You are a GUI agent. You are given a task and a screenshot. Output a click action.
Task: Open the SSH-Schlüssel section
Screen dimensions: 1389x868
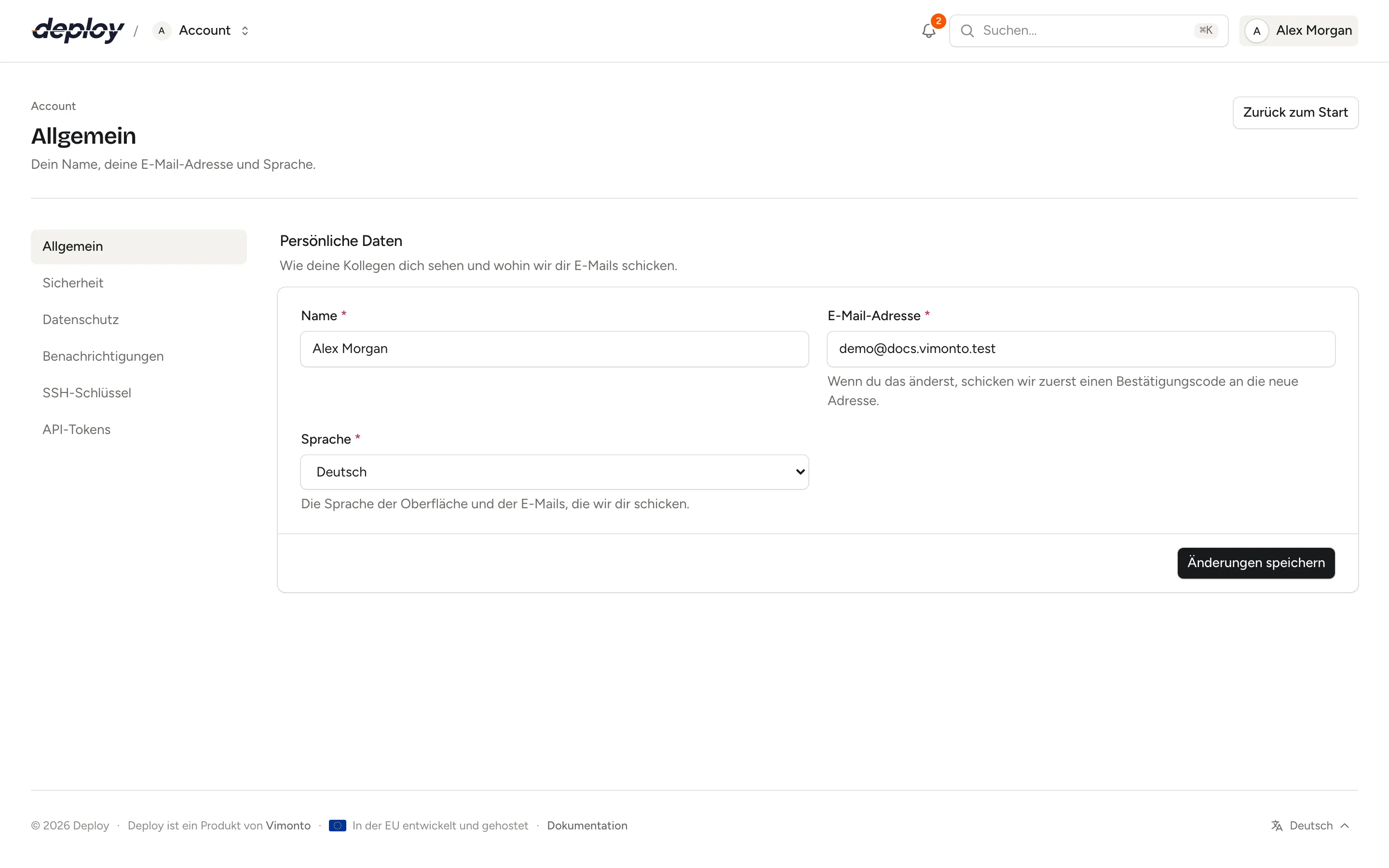pos(139,393)
